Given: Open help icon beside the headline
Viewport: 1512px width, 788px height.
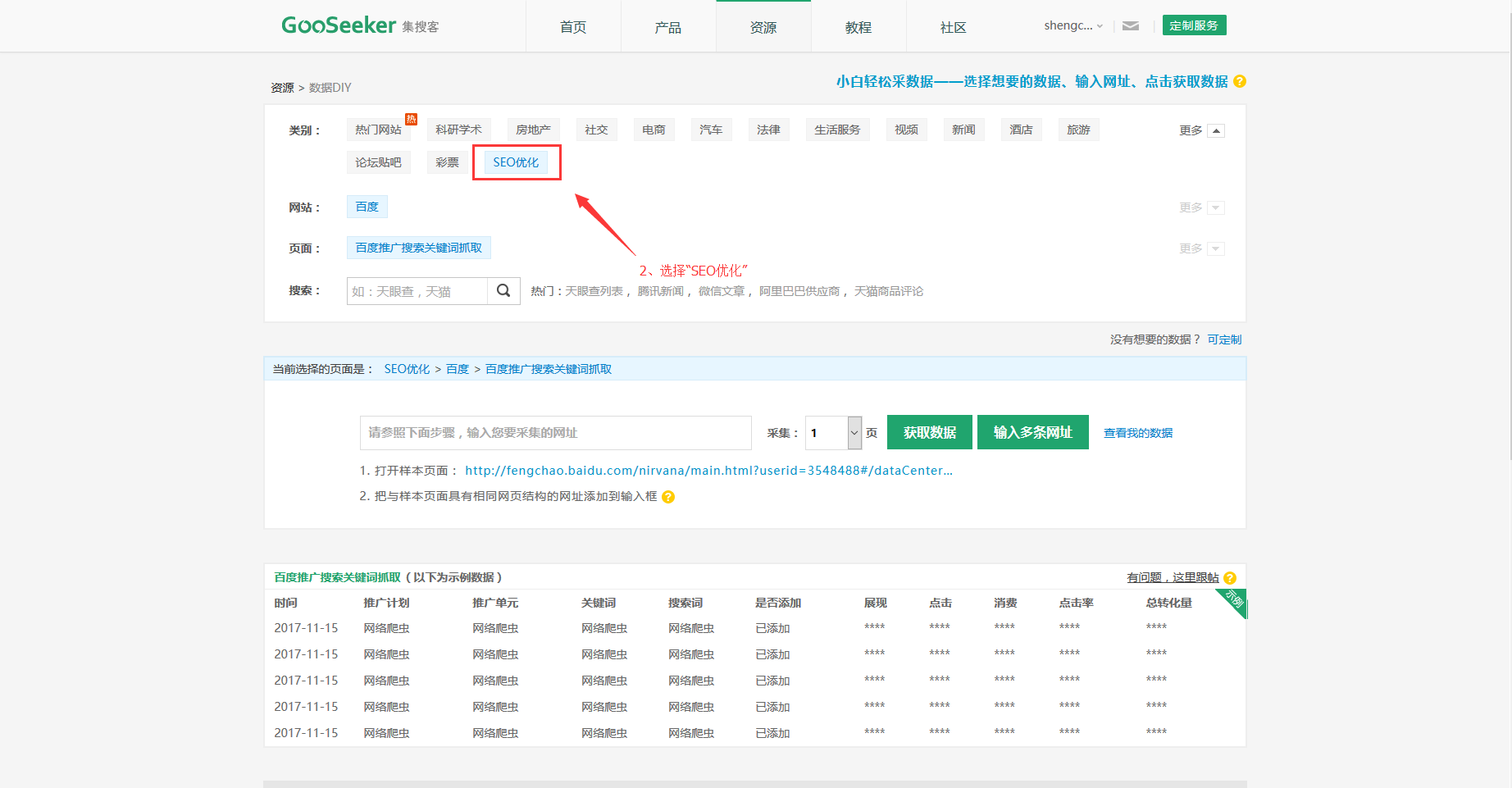Looking at the screenshot, I should pos(1240,81).
